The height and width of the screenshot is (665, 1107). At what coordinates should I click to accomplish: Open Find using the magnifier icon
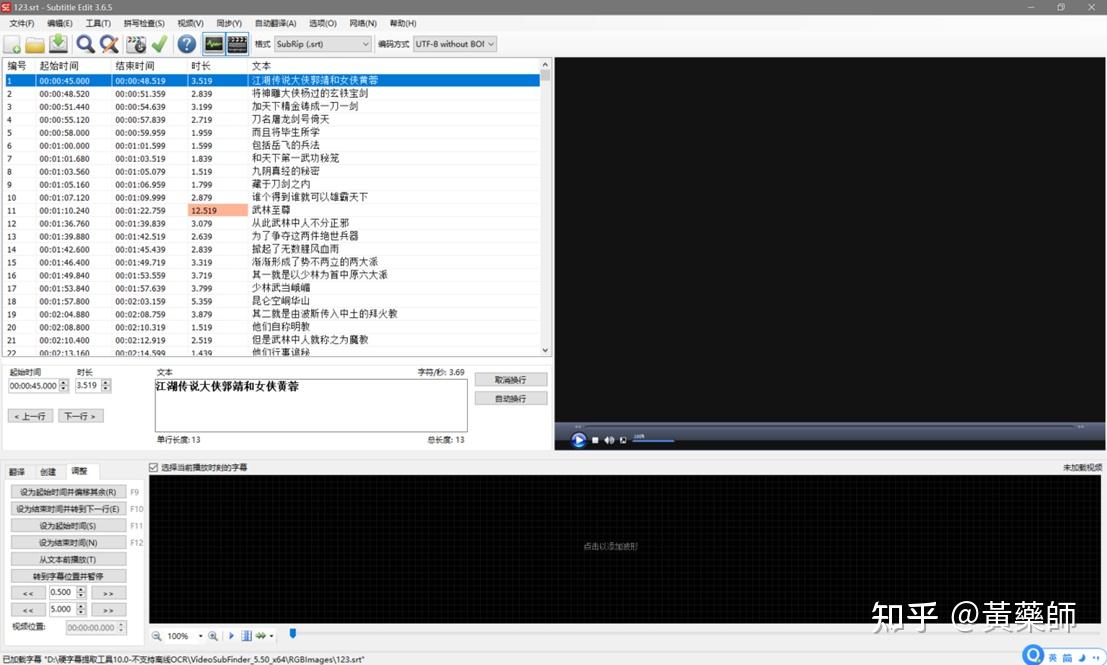(85, 44)
